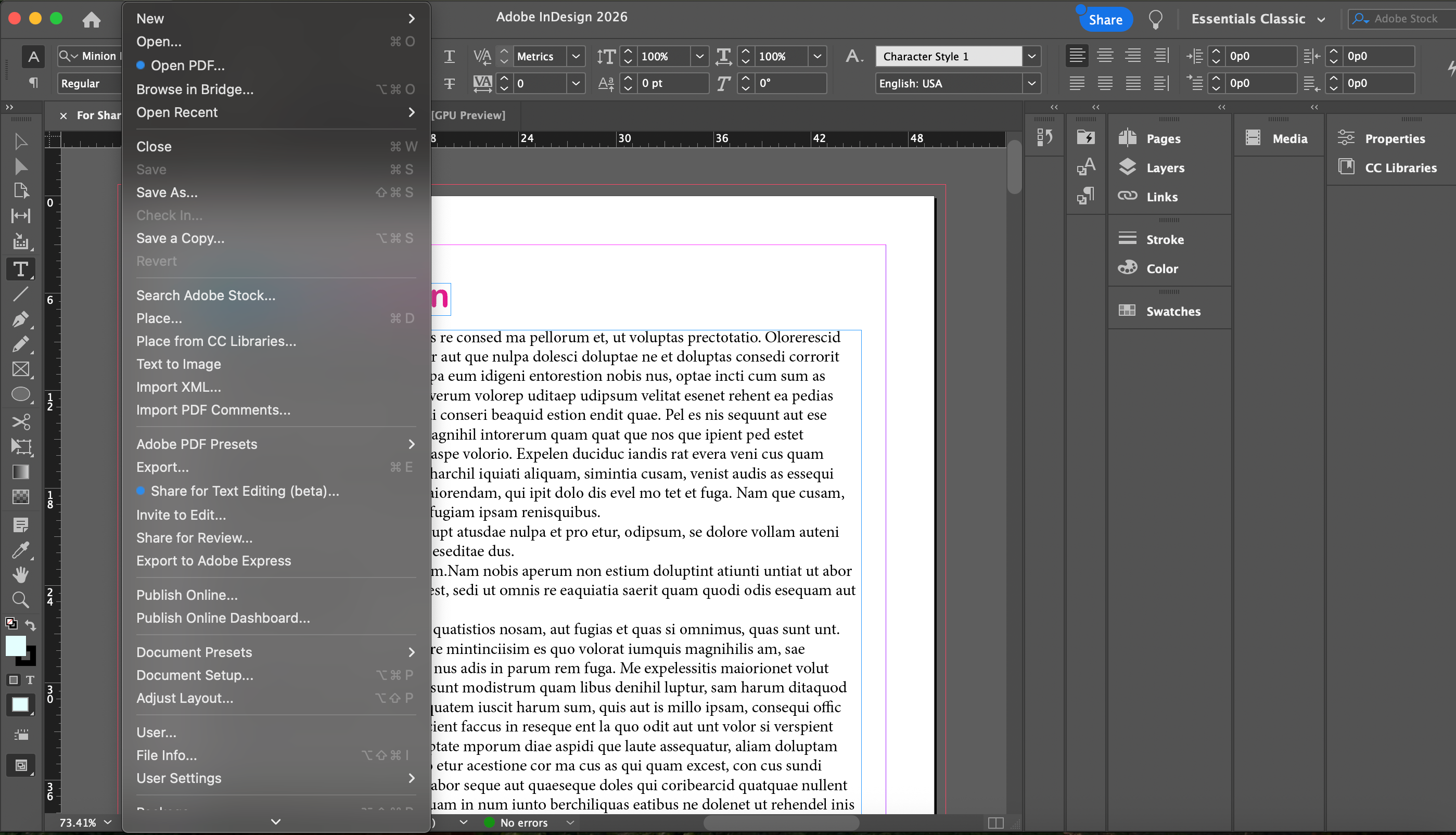Image resolution: width=1456 pixels, height=835 pixels.
Task: Choose the Hand tool
Action: pos(21,575)
